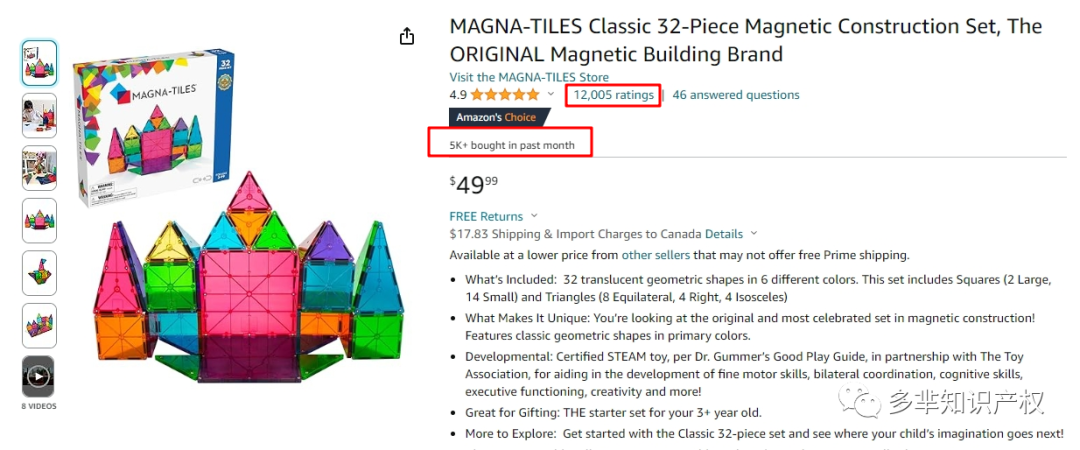
Task: View the sixth thumbnail in the image strip
Action: pyautogui.click(x=39, y=324)
